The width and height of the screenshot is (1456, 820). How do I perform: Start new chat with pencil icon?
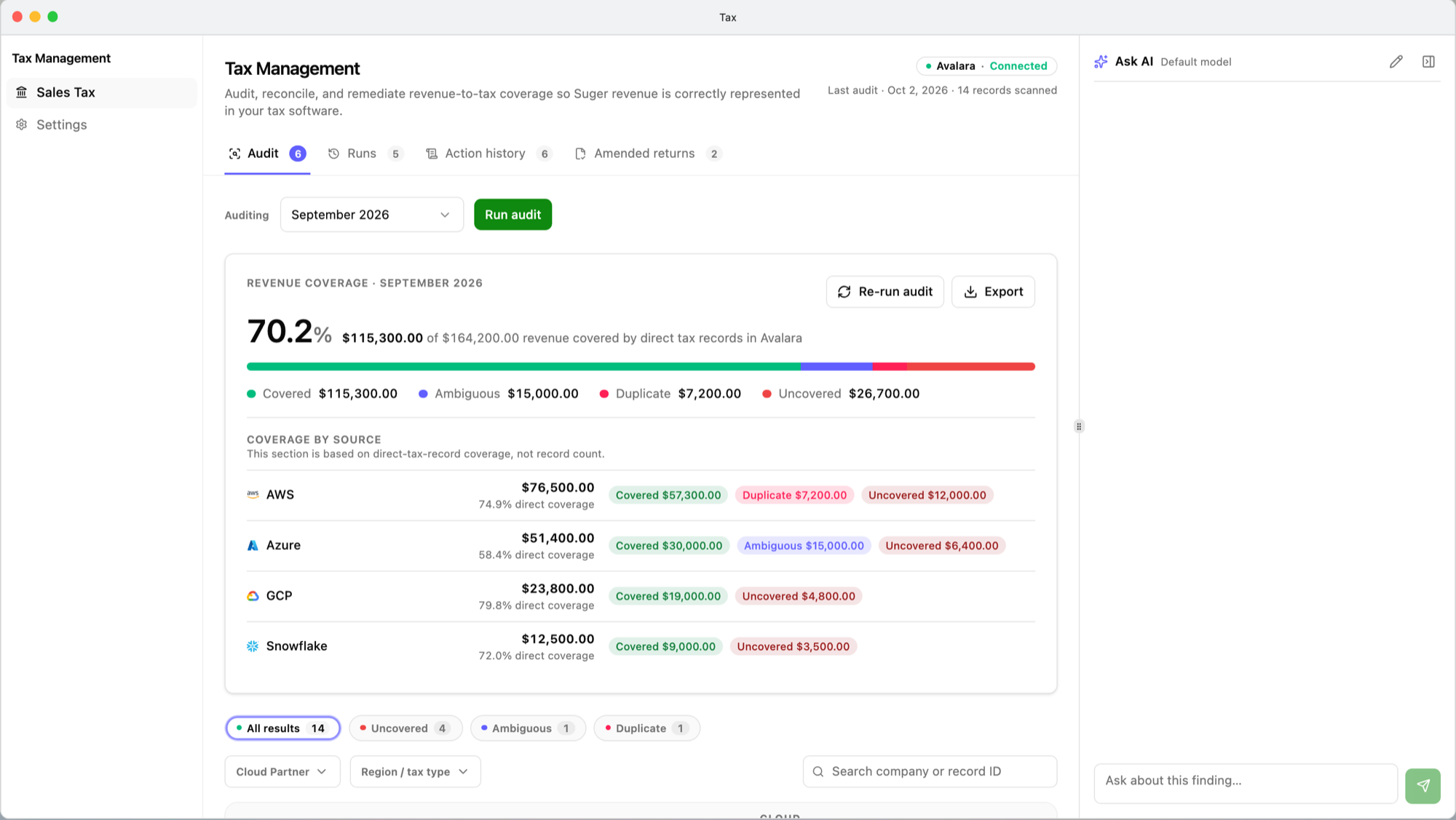(x=1396, y=62)
